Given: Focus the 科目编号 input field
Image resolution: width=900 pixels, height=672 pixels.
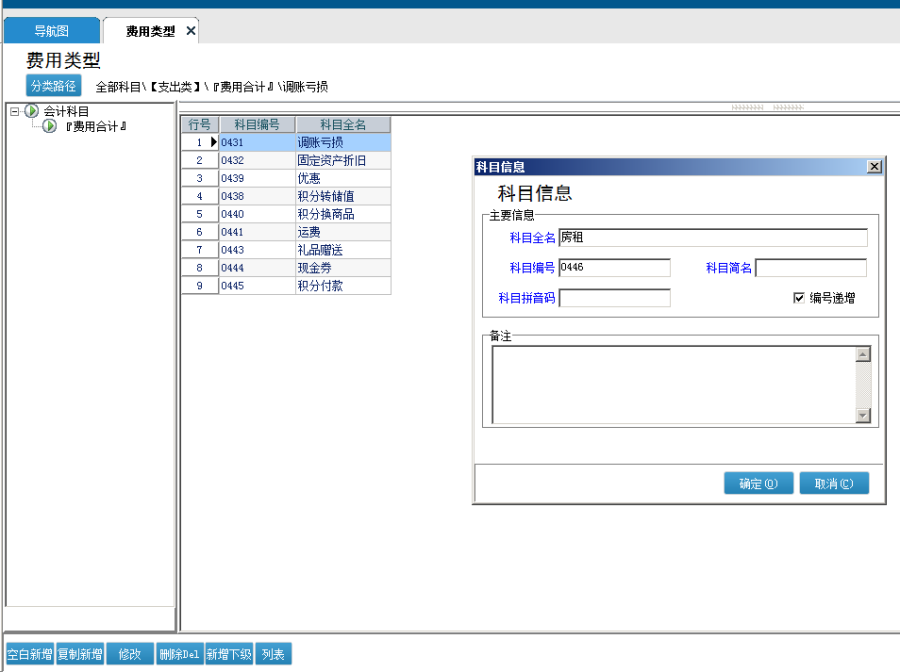Looking at the screenshot, I should tap(615, 267).
